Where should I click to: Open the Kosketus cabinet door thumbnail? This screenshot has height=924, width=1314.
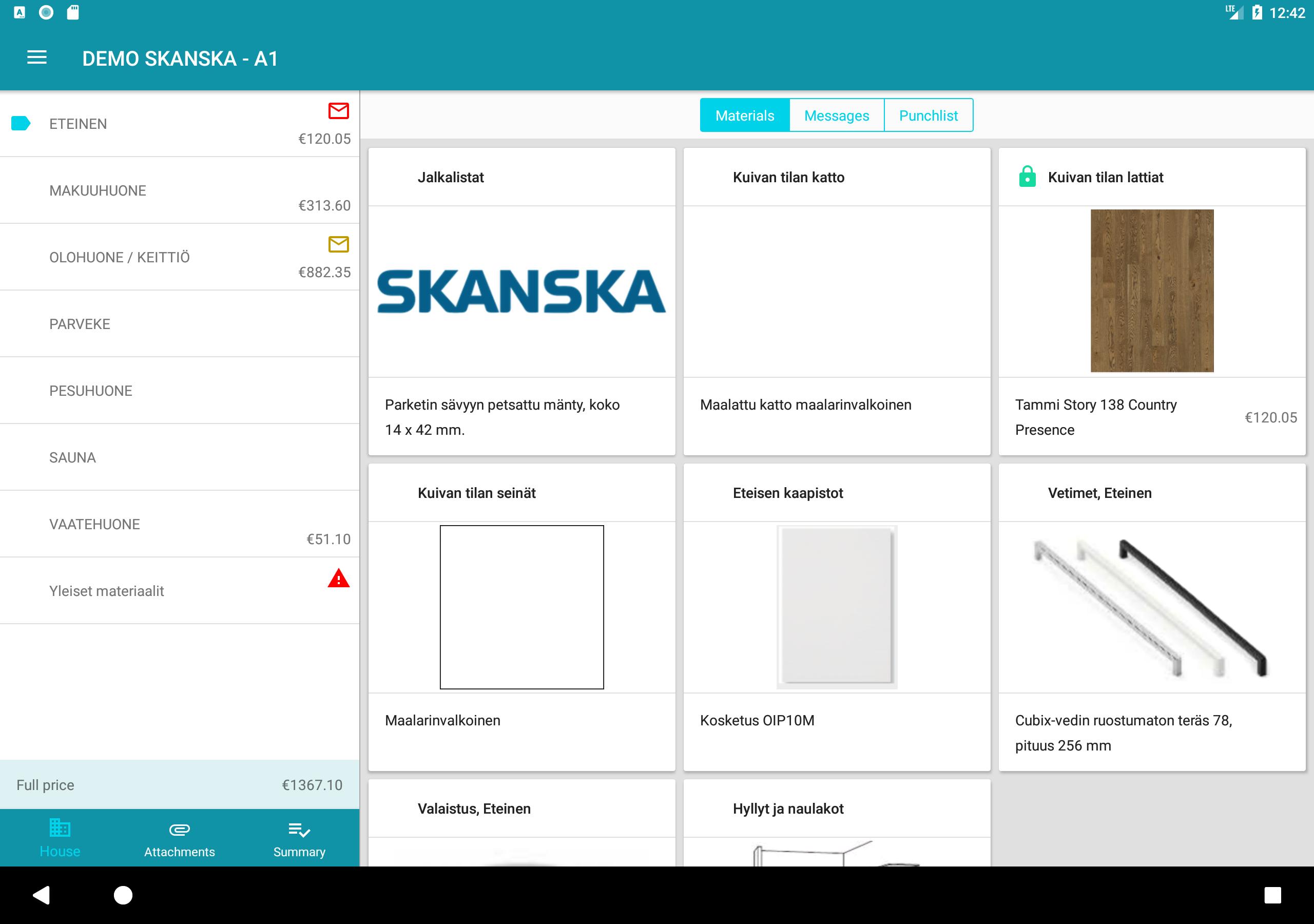point(836,607)
